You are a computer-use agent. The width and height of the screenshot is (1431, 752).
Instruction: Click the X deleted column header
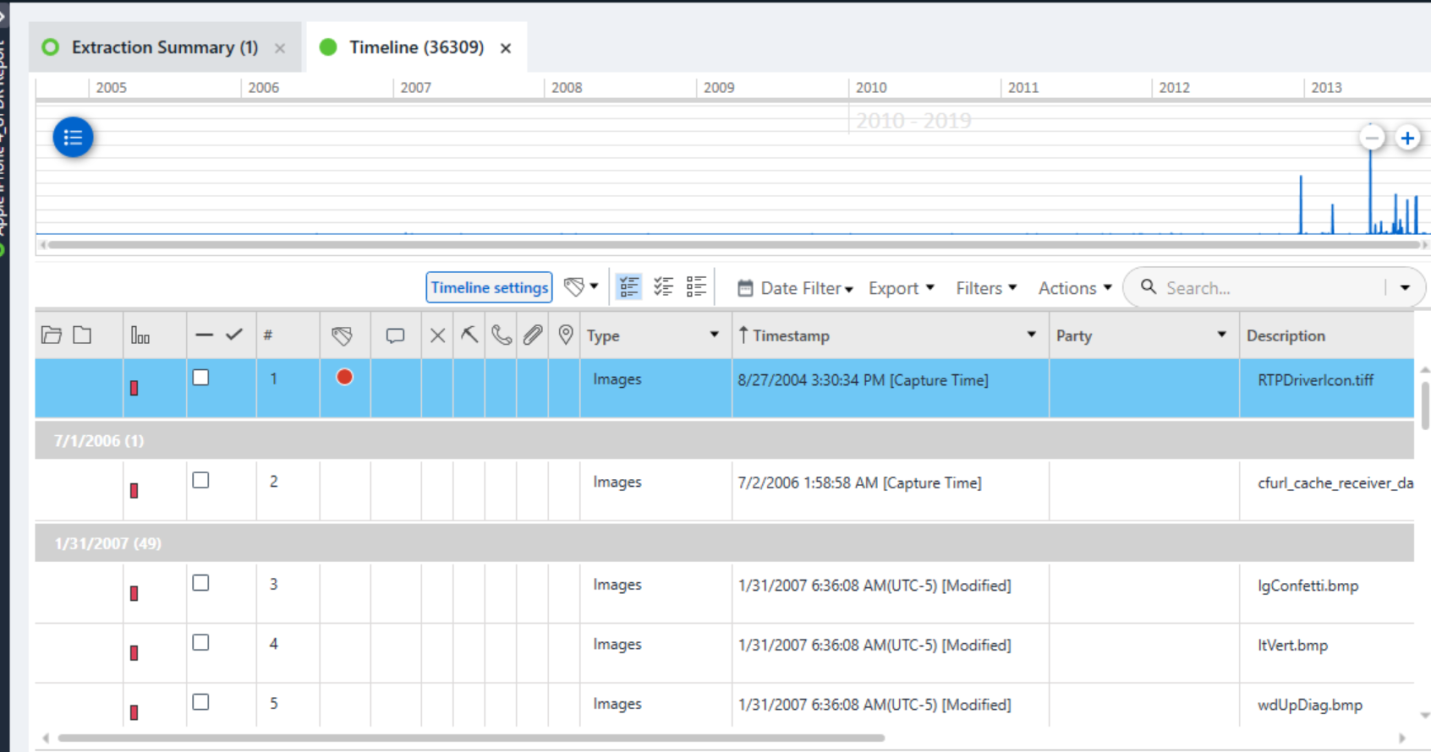pos(437,336)
